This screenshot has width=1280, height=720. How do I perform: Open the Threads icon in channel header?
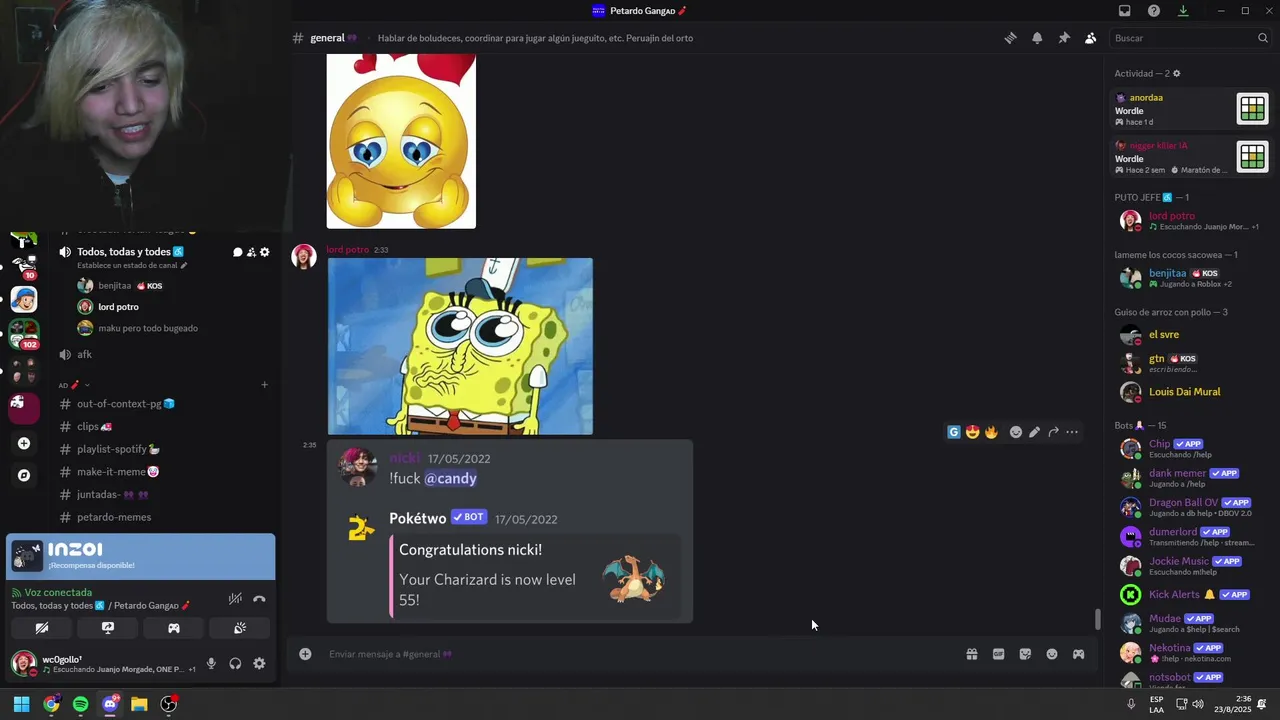coord(1011,38)
